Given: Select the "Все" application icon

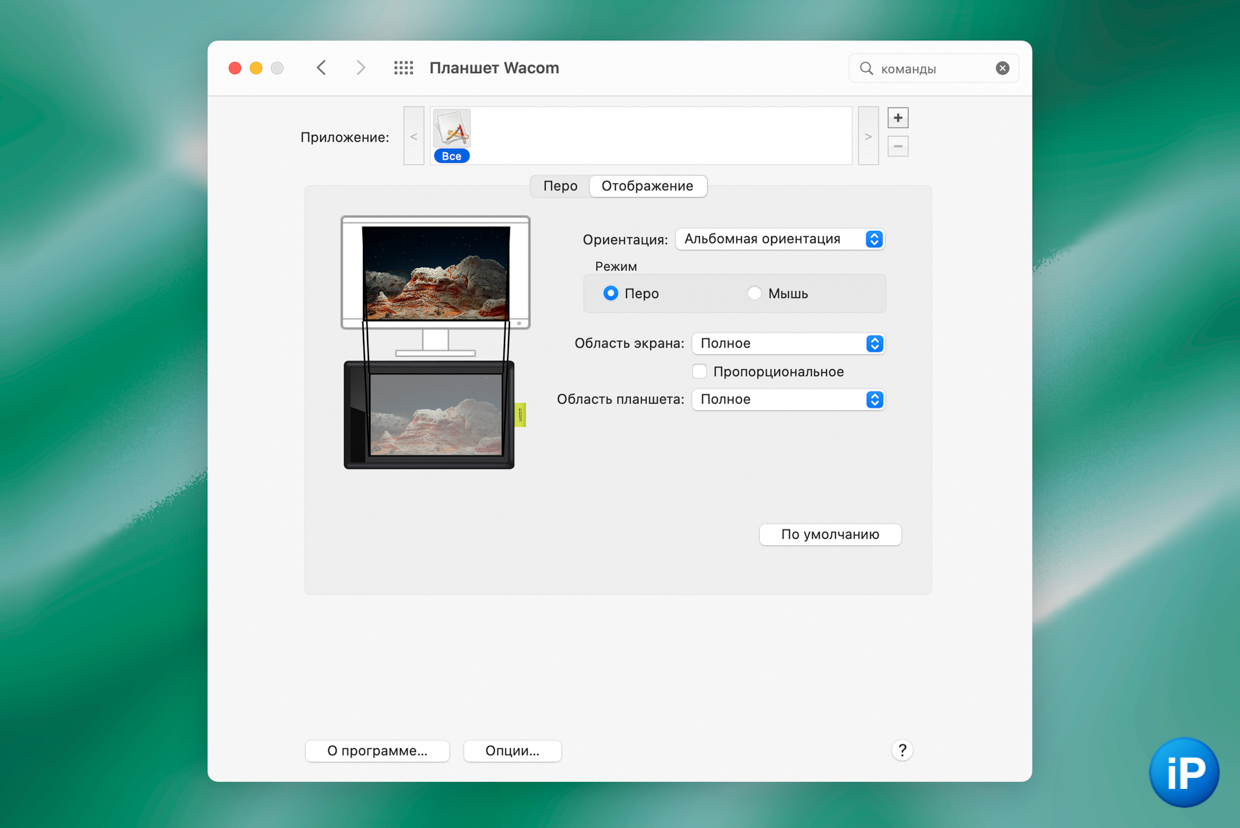Looking at the screenshot, I should click(452, 136).
